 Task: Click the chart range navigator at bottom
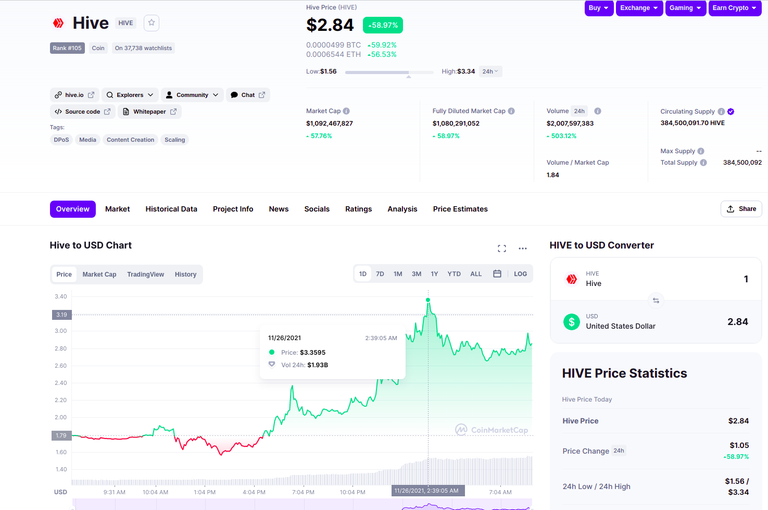pyautogui.click(x=302, y=504)
